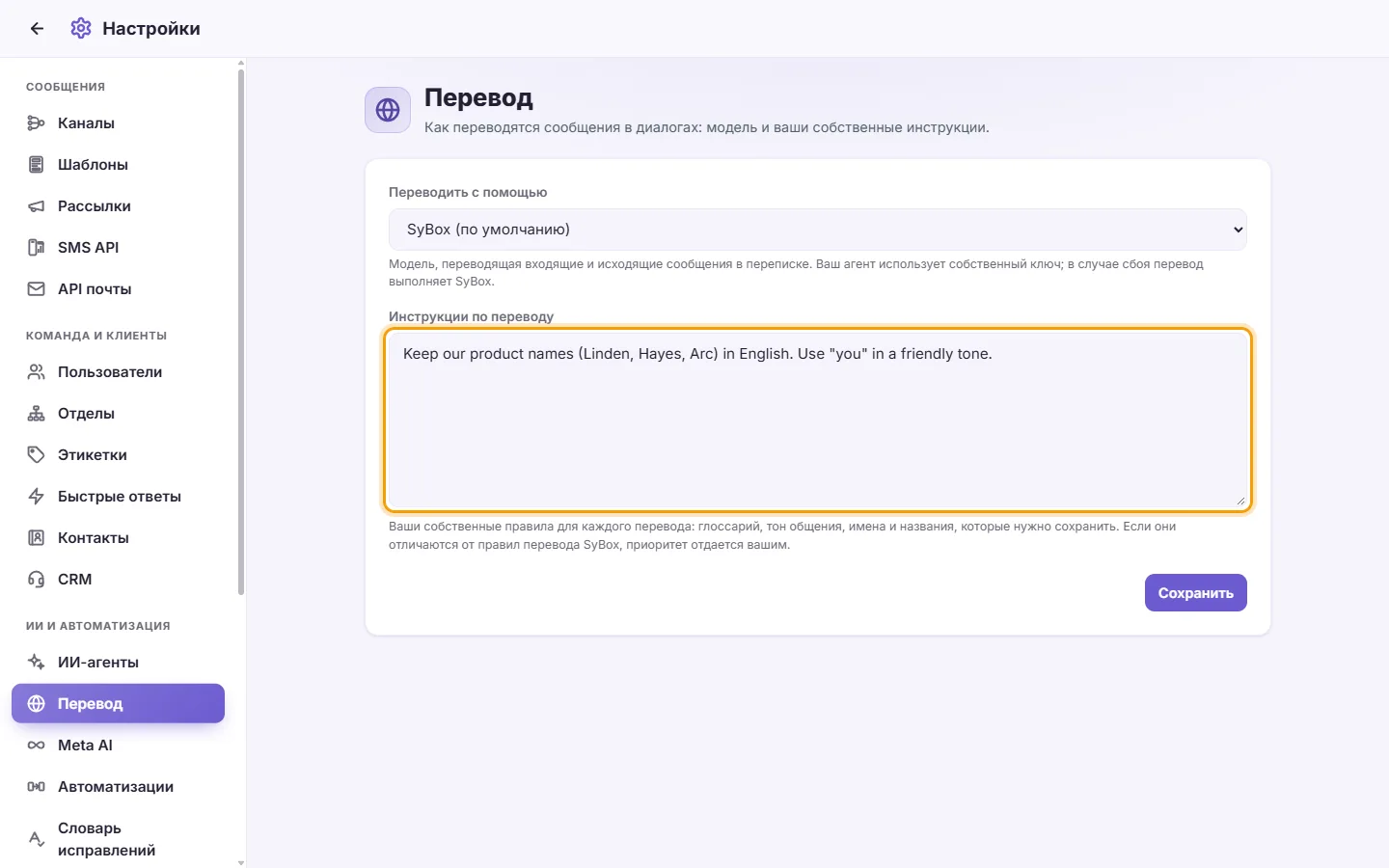Click the textarea resize handle corner
1389x868 pixels.
pyautogui.click(x=1240, y=501)
